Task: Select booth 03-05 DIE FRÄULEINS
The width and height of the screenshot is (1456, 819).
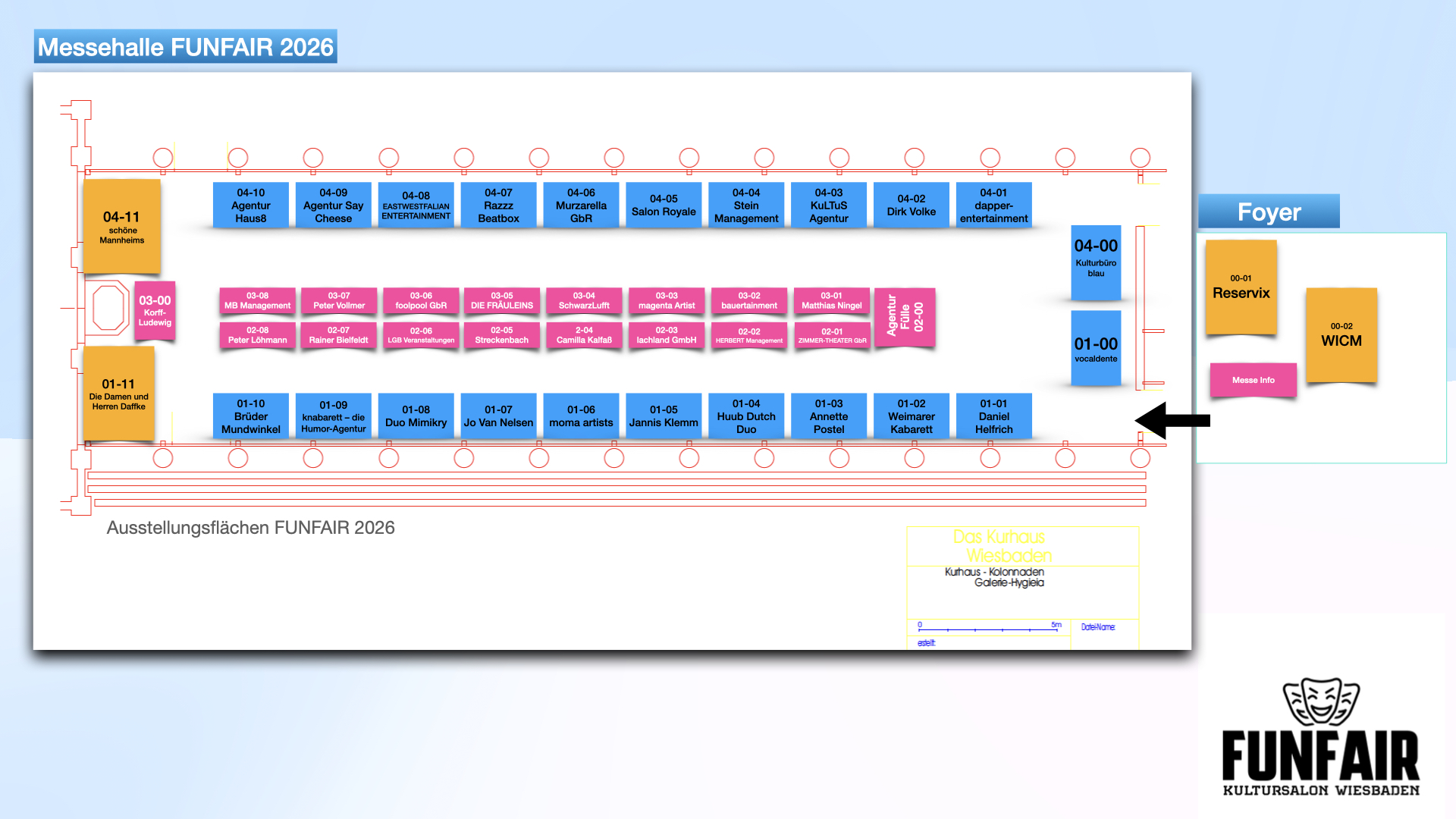Action: point(501,301)
